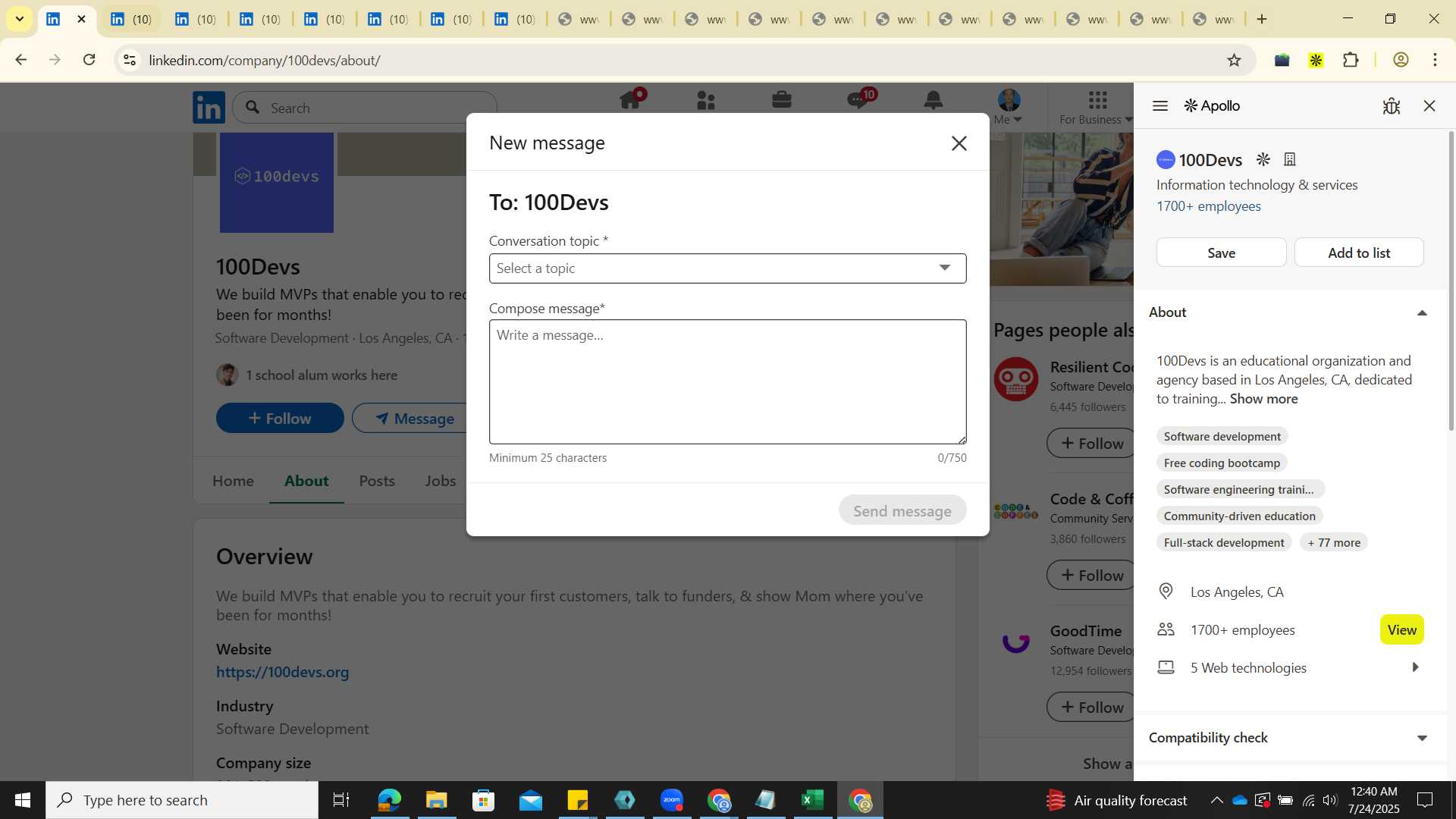Reload the page

point(89,60)
